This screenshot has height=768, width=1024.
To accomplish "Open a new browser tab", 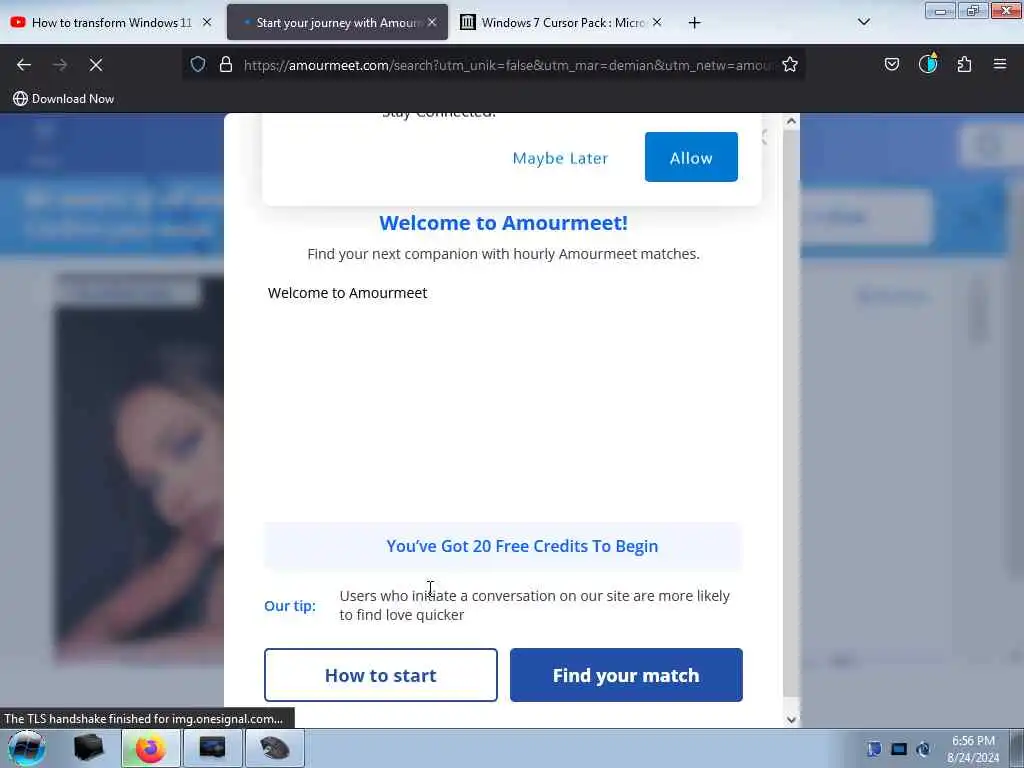I will click(694, 23).
